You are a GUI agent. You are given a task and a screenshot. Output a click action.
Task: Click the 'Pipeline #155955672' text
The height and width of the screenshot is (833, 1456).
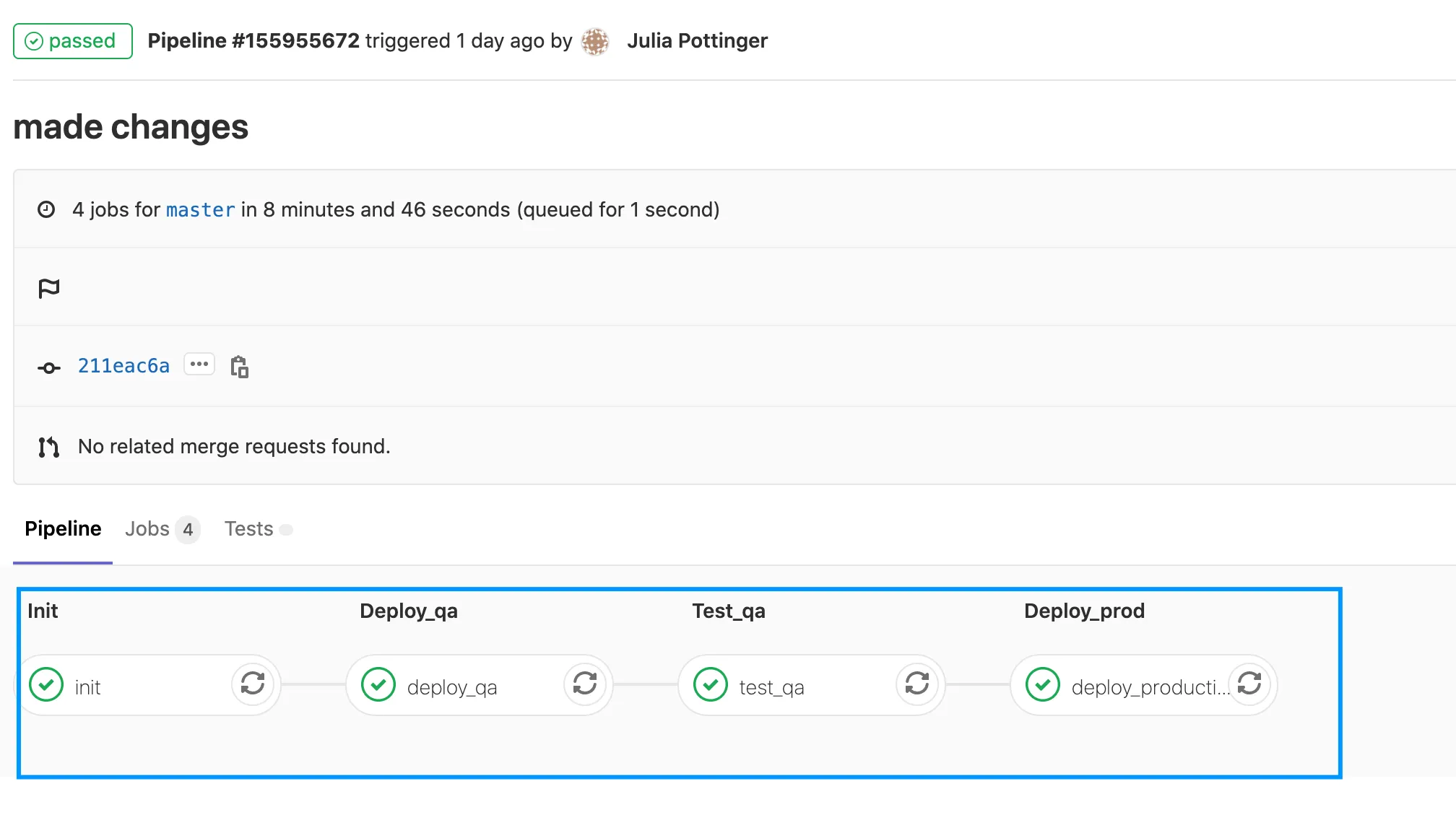253,41
